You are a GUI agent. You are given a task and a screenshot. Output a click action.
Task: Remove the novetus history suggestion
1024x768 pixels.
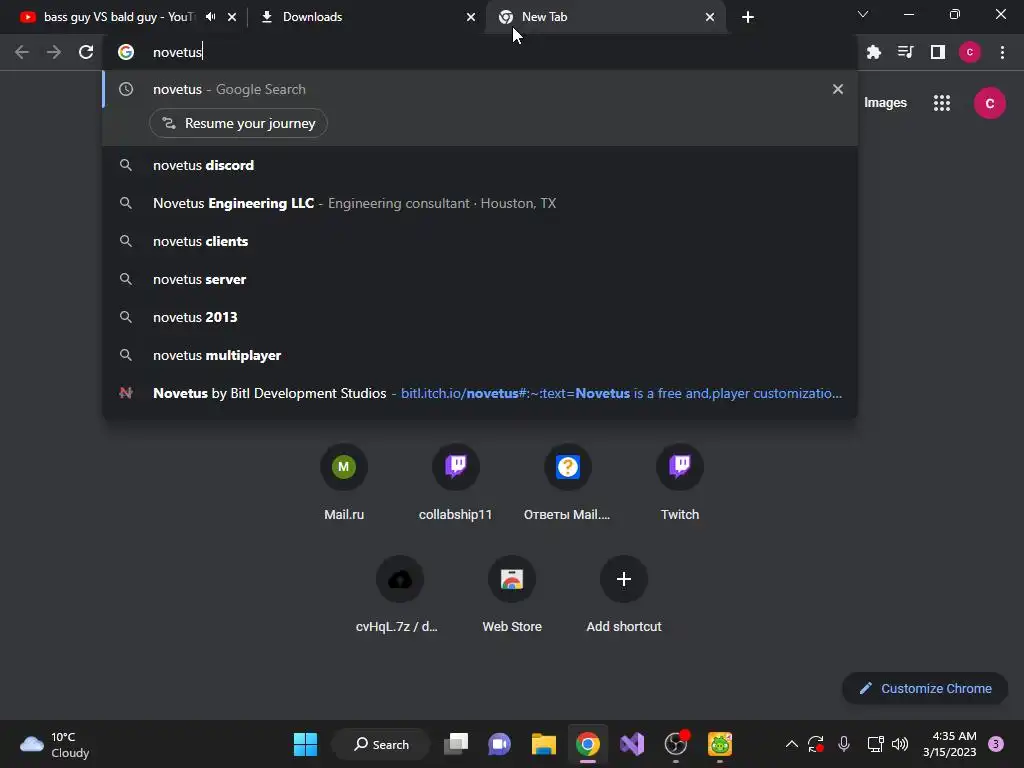pyautogui.click(x=838, y=89)
